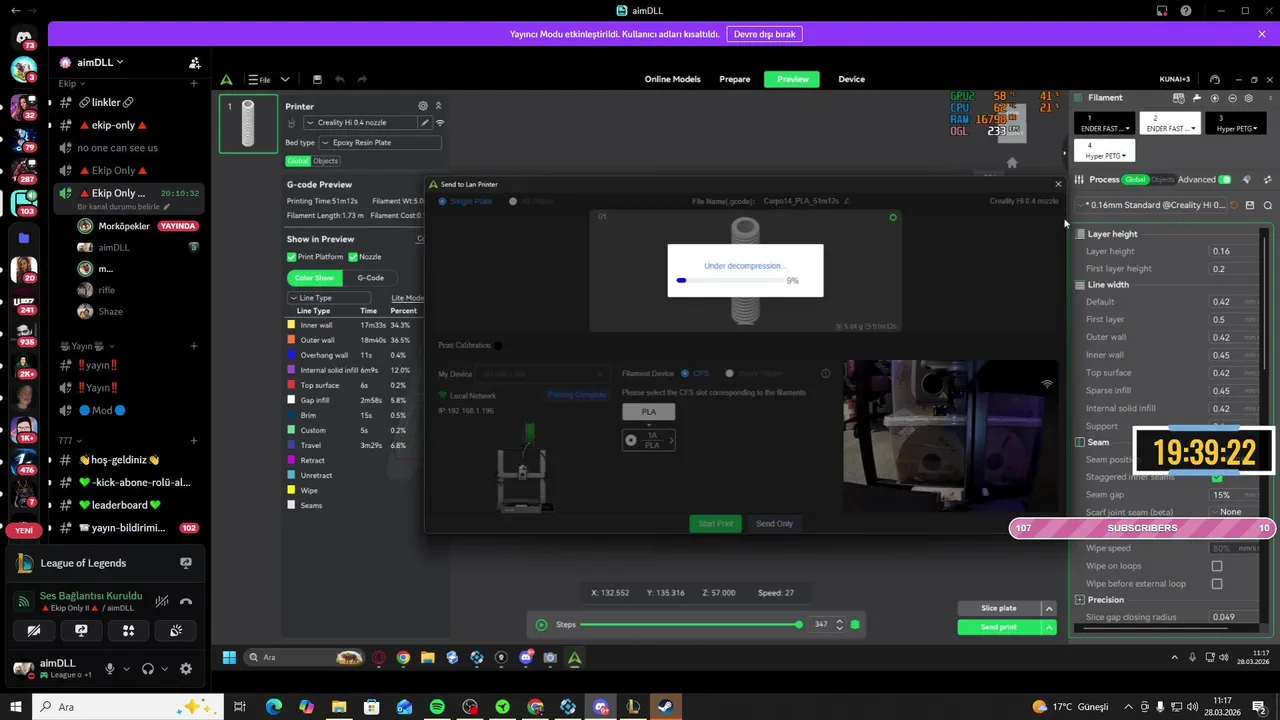Image resolution: width=1280 pixels, height=720 pixels.
Task: Play the G-code layer animation
Action: pos(541,625)
